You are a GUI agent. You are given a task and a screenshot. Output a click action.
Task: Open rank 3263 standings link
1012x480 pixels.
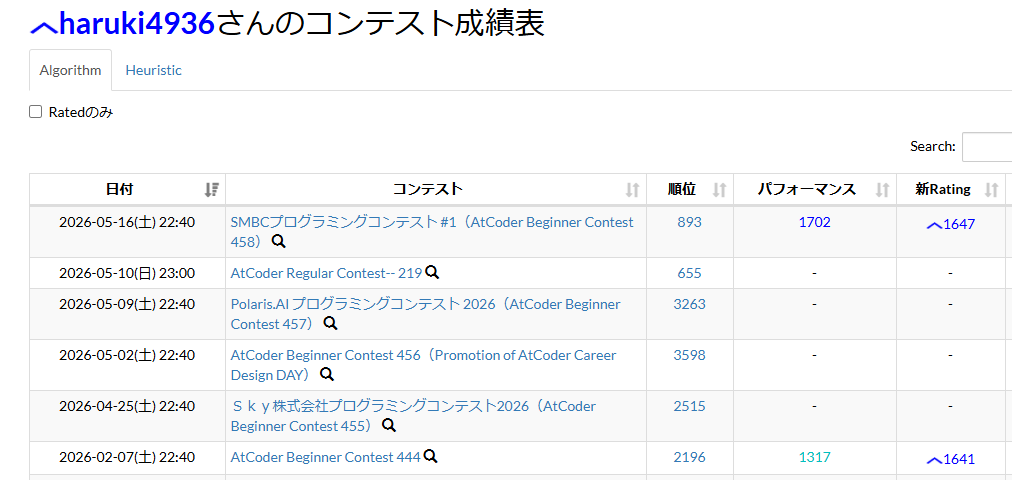689,304
